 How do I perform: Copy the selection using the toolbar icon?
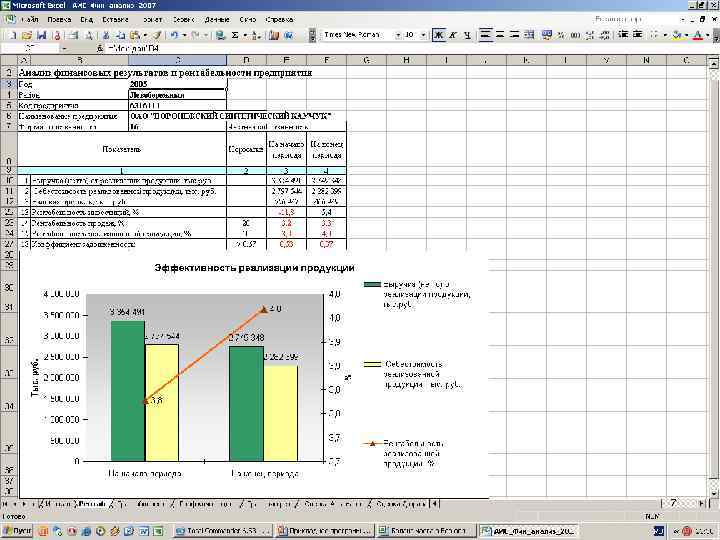coord(120,35)
